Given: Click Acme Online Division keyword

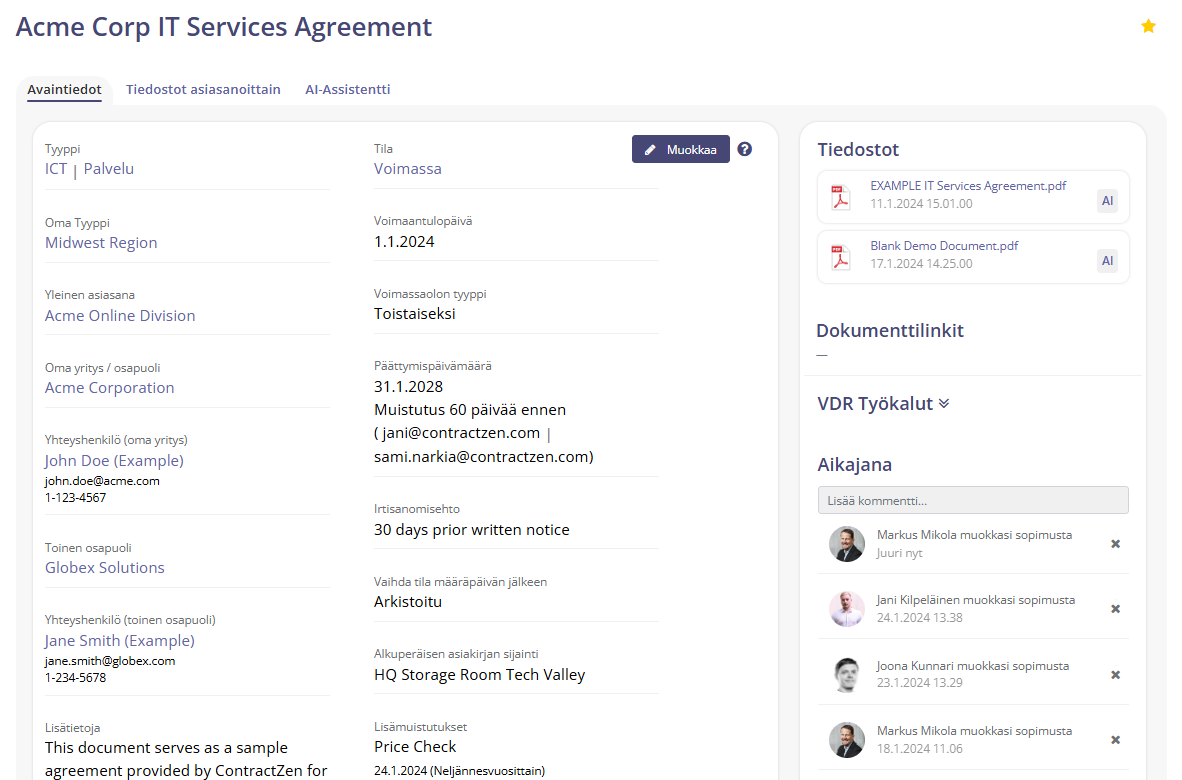Looking at the screenshot, I should (120, 316).
